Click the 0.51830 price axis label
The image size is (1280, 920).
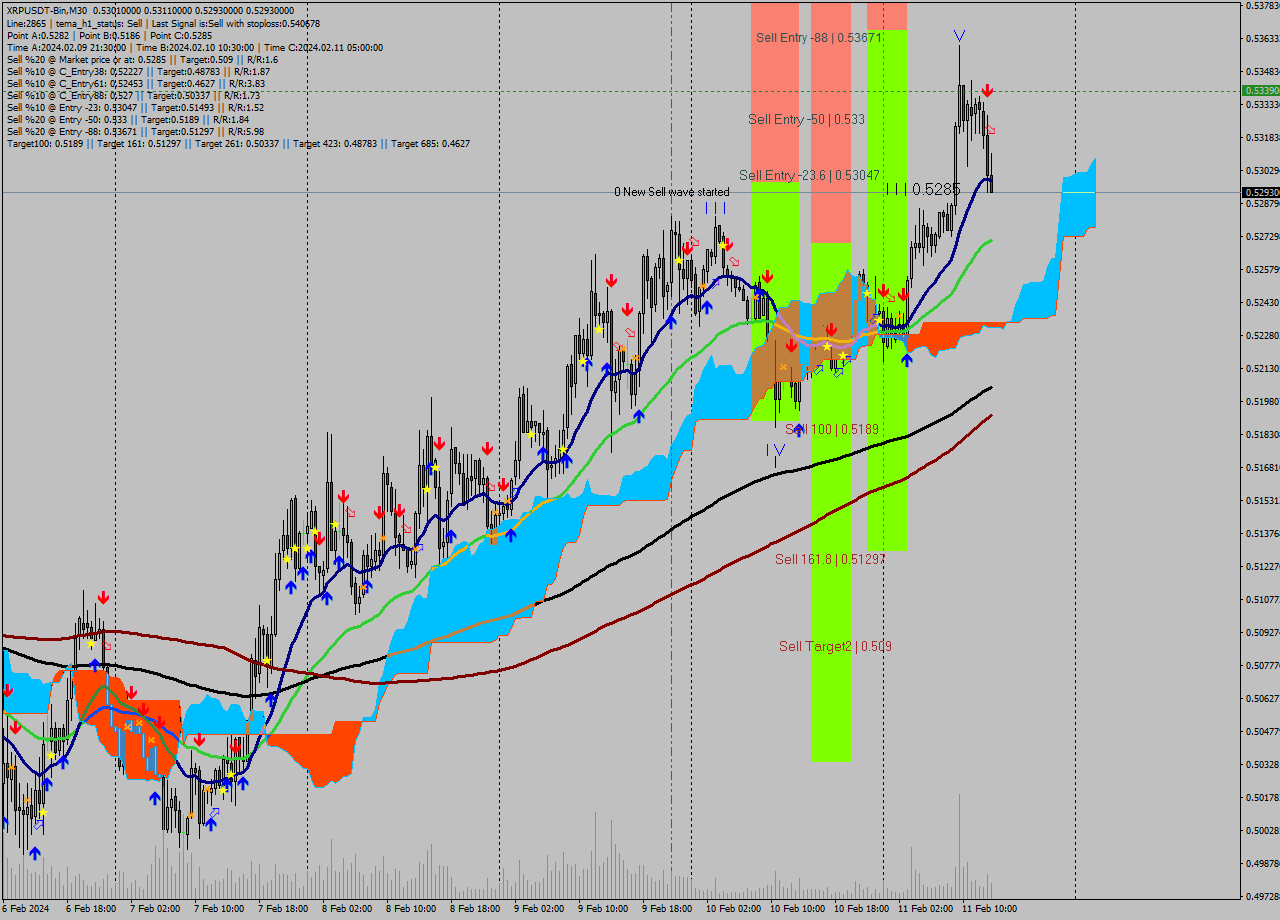point(1262,435)
